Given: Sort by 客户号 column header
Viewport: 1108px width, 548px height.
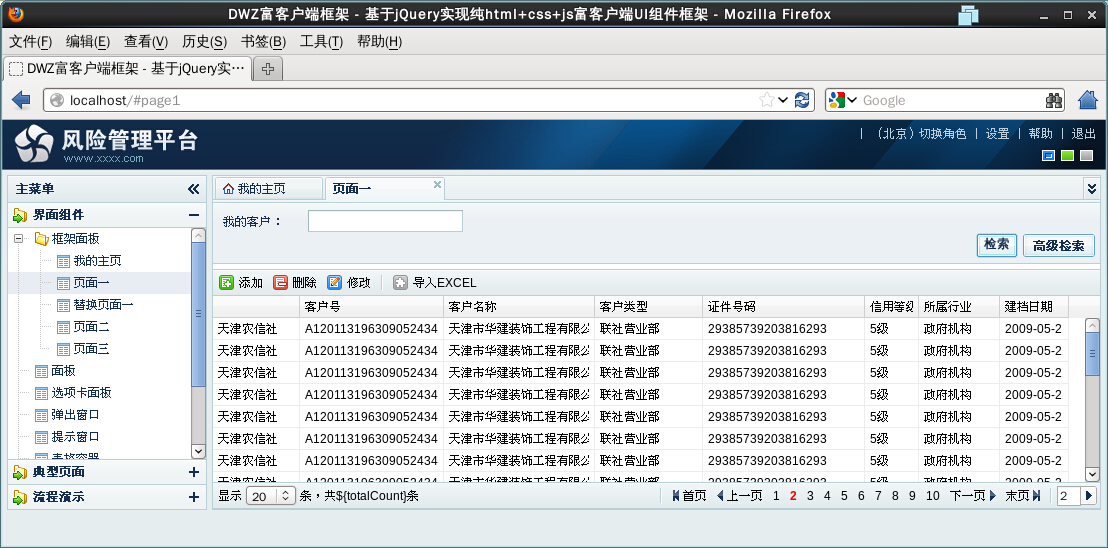Looking at the screenshot, I should pyautogui.click(x=372, y=306).
